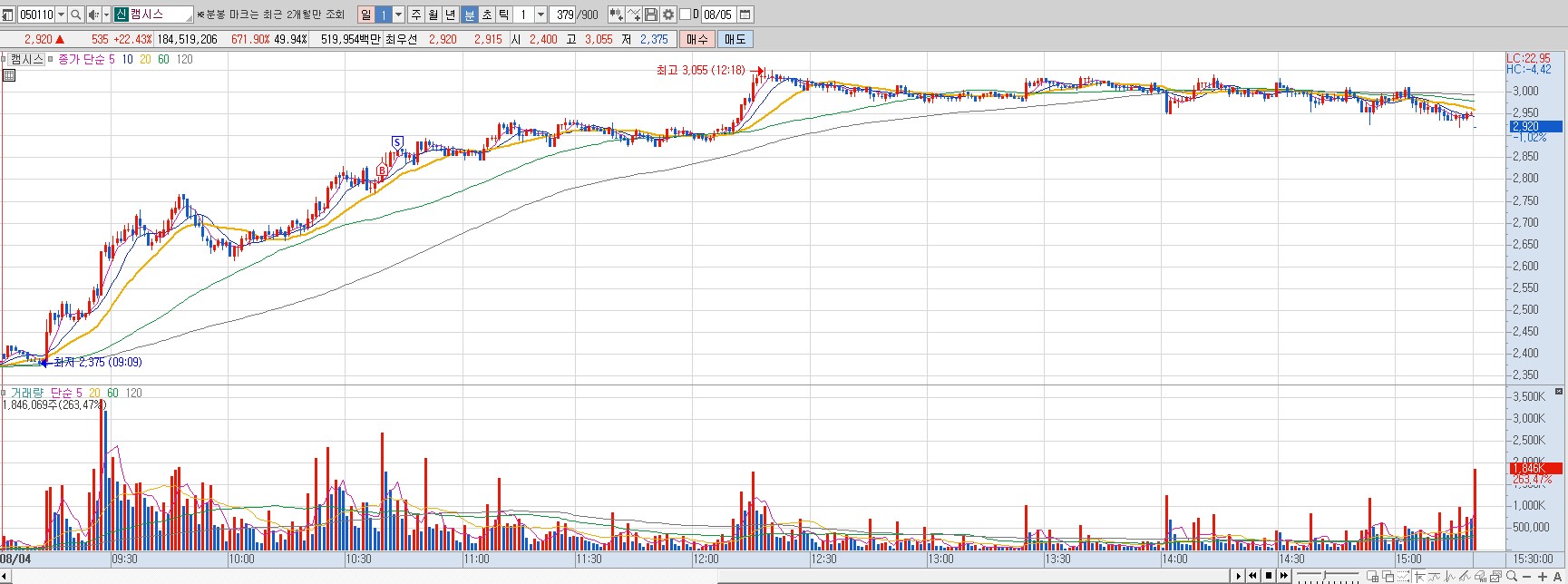Click the stop playback button
Viewport: 1568px width, 584px height.
coord(1269,576)
